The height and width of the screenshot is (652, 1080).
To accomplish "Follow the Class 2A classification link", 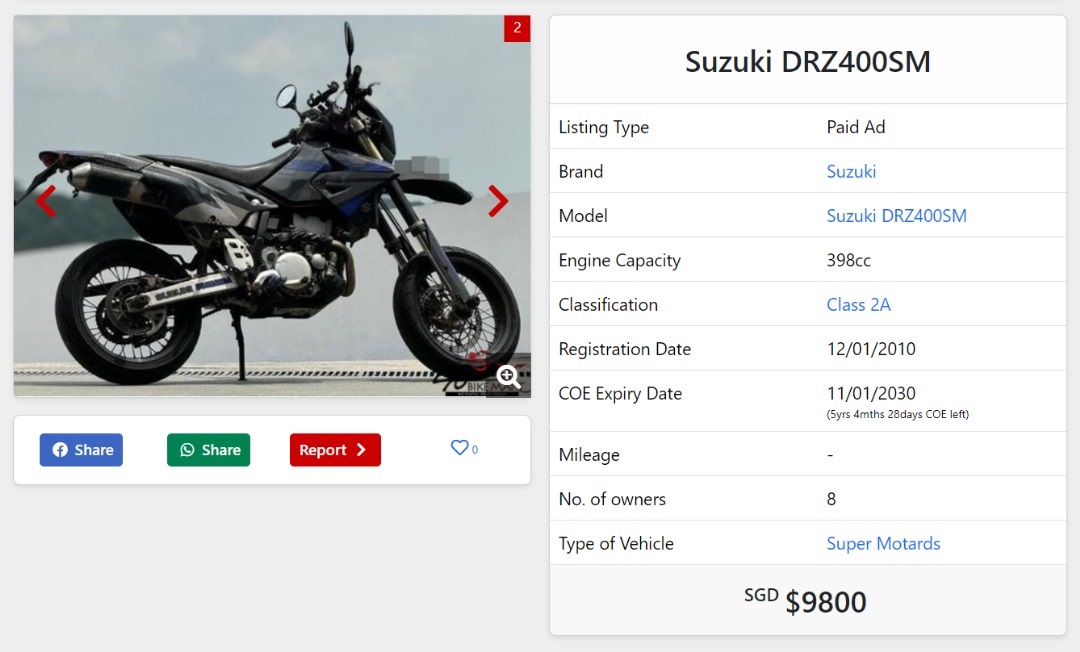I will click(x=858, y=305).
